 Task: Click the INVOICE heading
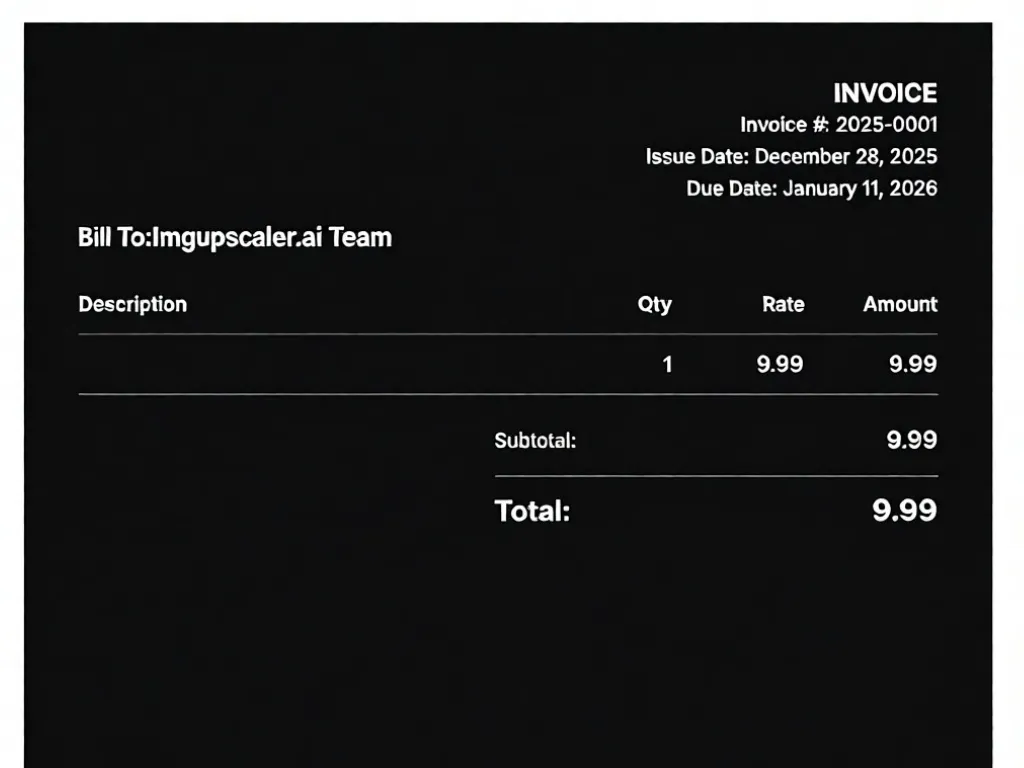[885, 93]
